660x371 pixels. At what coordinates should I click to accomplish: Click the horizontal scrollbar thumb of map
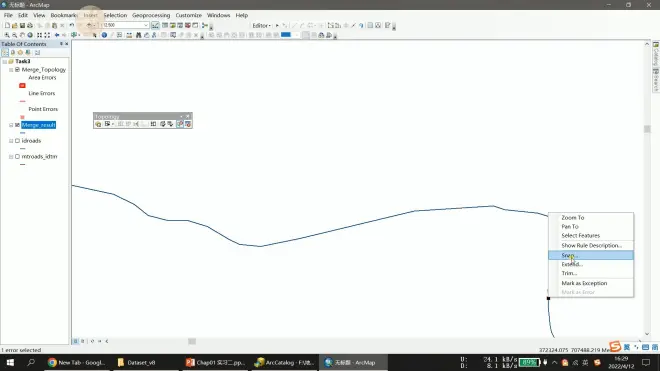tap(192, 342)
